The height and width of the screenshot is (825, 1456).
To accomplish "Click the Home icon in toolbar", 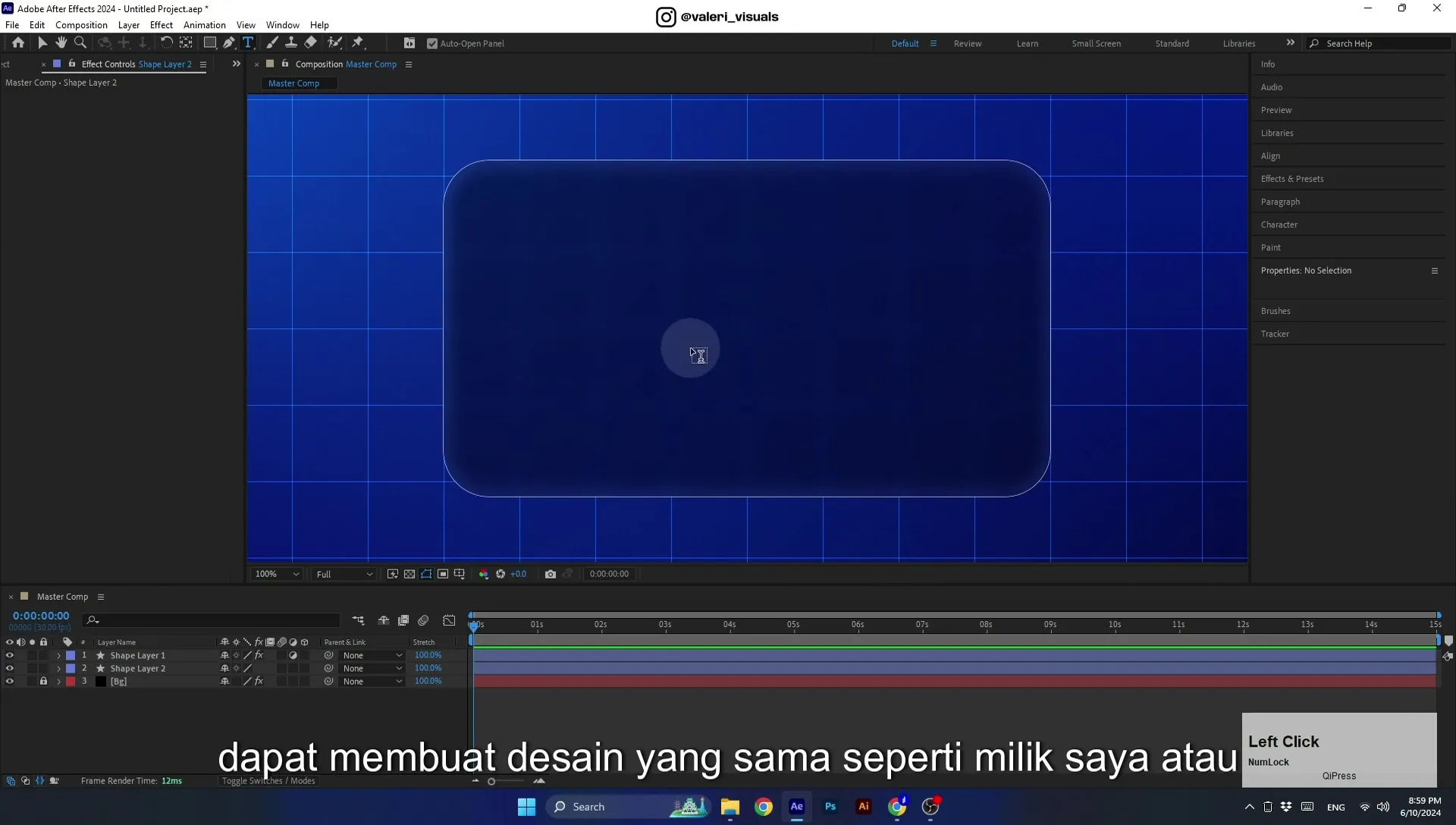I will 18,42.
